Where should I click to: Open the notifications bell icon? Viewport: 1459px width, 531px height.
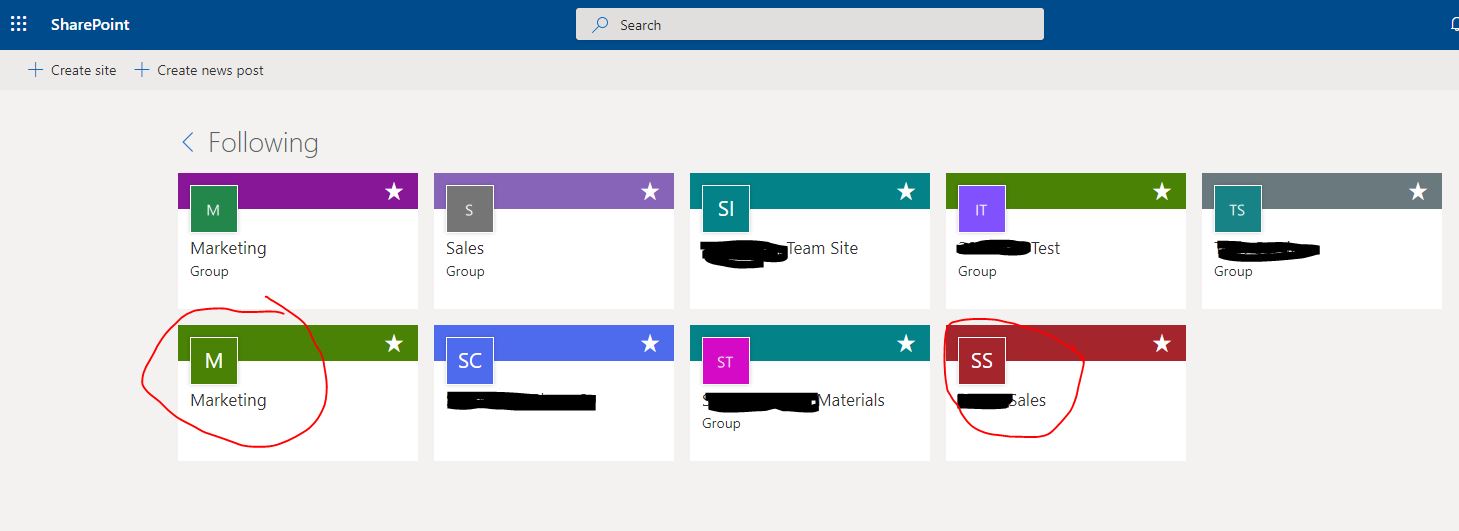point(1453,25)
